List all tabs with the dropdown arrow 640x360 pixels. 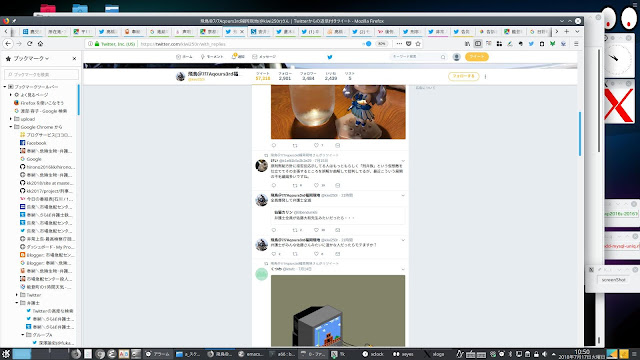pyautogui.click(x=577, y=31)
